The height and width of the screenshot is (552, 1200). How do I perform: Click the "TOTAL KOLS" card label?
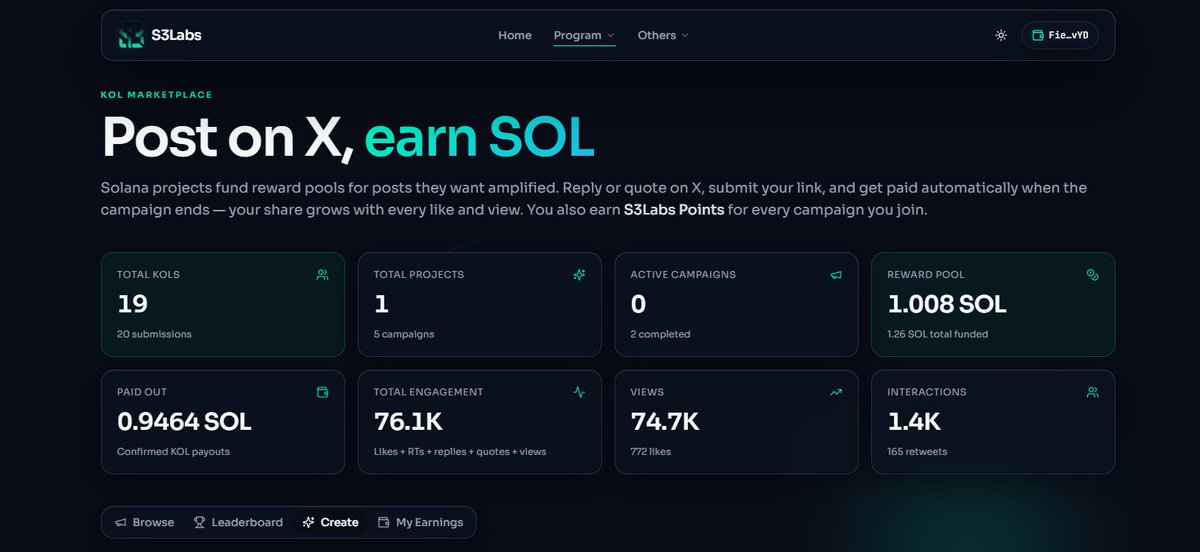pos(148,274)
